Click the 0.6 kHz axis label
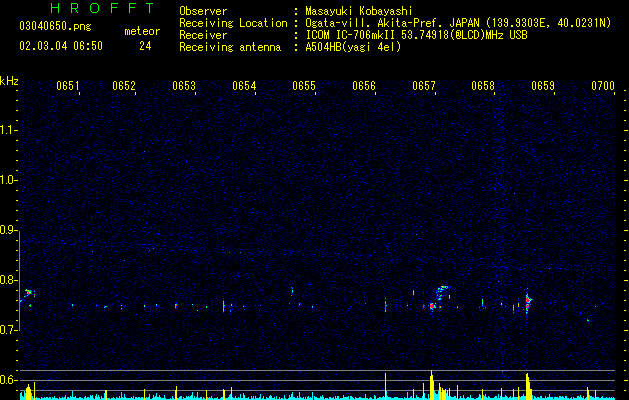Image resolution: width=629 pixels, height=400 pixels. (9, 380)
